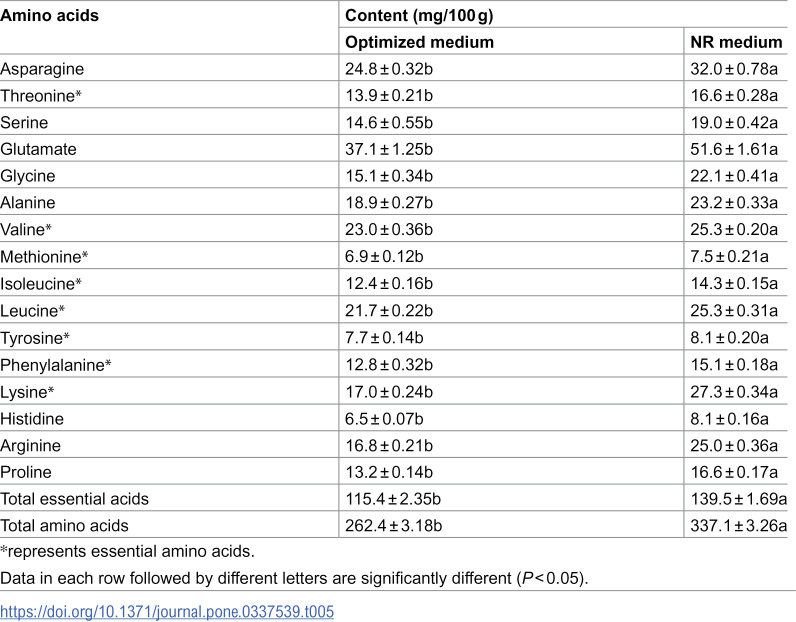Click the Total essential acids row label
The height and width of the screenshot is (622, 796).
coord(74,499)
